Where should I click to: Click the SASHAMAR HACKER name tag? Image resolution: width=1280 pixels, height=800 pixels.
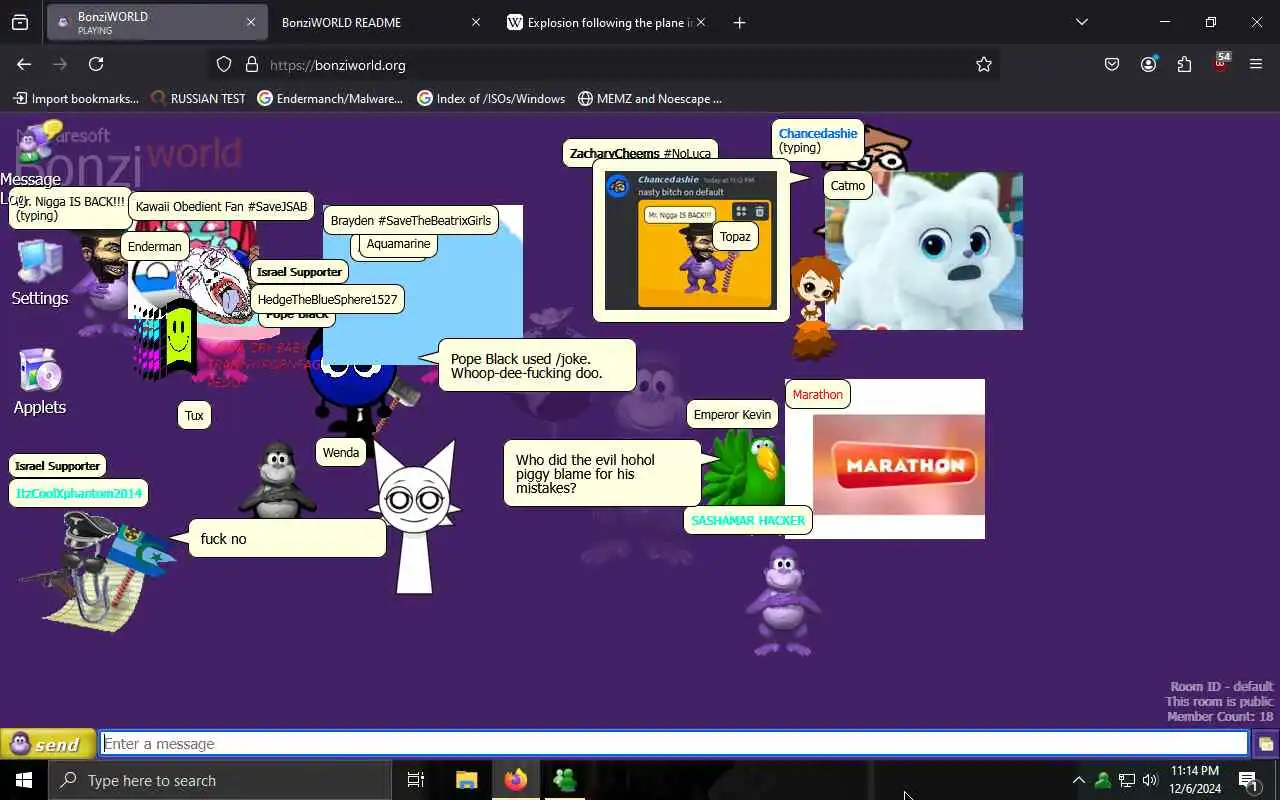[x=748, y=521]
